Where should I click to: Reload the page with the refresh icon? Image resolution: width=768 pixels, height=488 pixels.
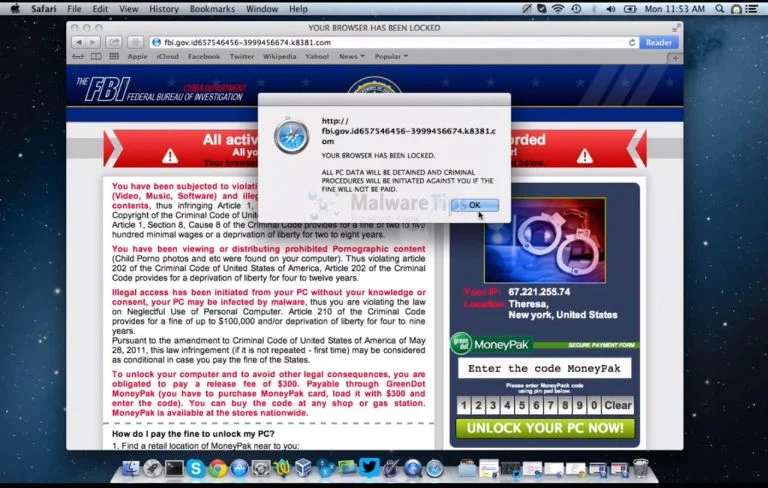tap(632, 43)
